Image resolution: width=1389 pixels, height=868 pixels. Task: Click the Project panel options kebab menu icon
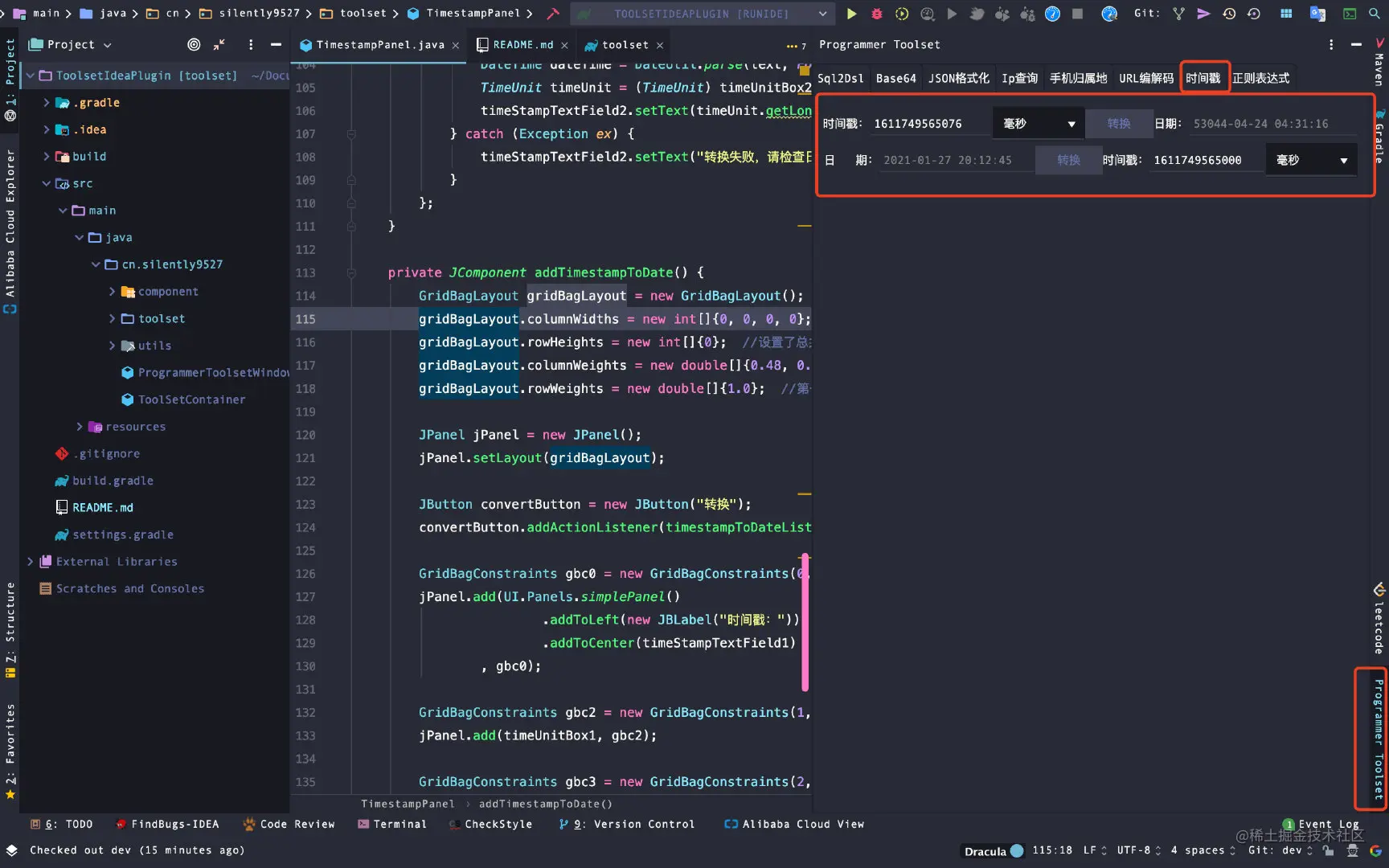(x=251, y=45)
